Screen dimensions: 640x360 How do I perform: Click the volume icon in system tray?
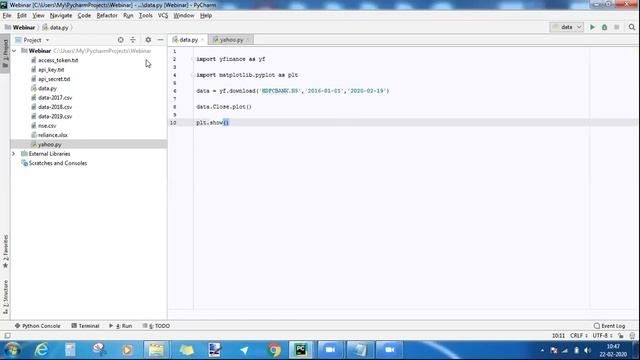[x=587, y=350]
